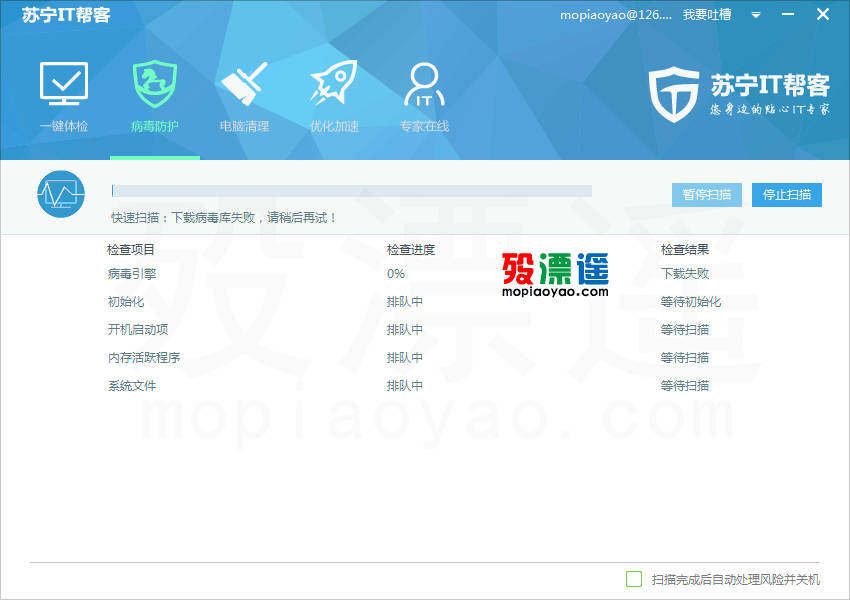Click the scan progress bar

click(351, 191)
